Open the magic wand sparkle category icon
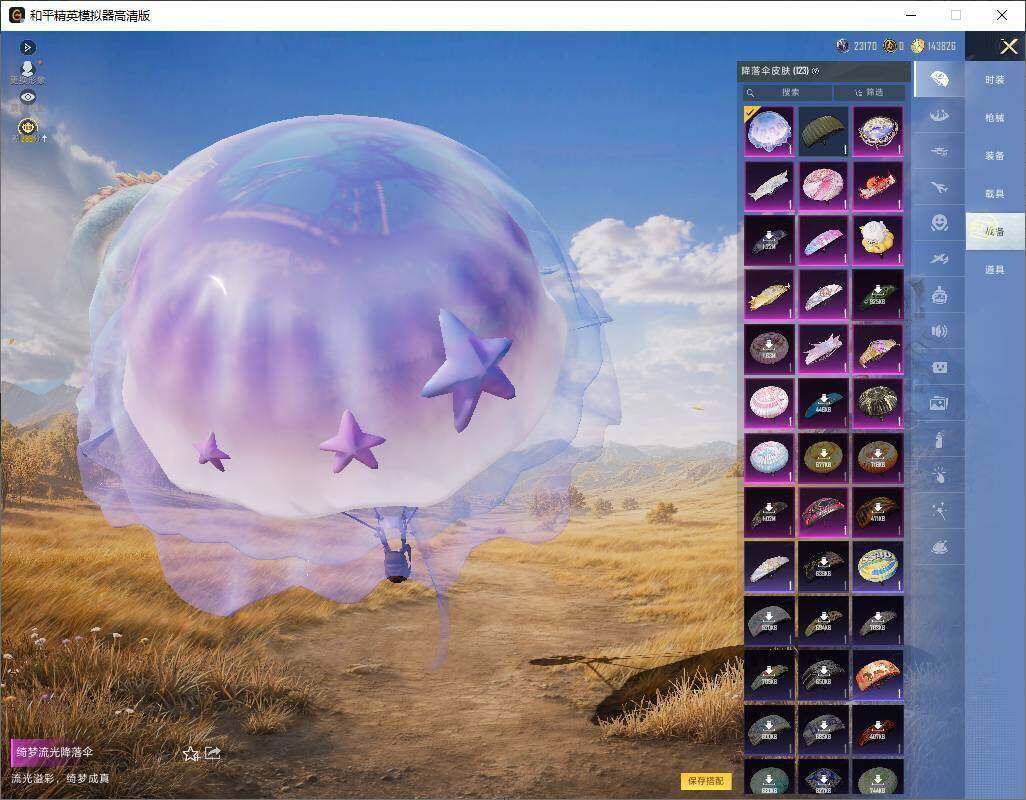The width and height of the screenshot is (1026, 800). [939, 511]
